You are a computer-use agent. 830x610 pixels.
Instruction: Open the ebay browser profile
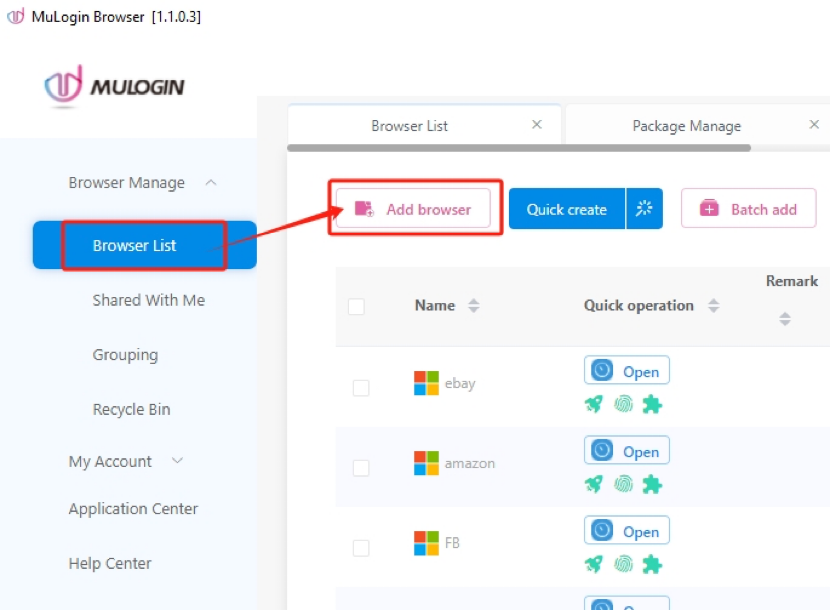pos(627,371)
